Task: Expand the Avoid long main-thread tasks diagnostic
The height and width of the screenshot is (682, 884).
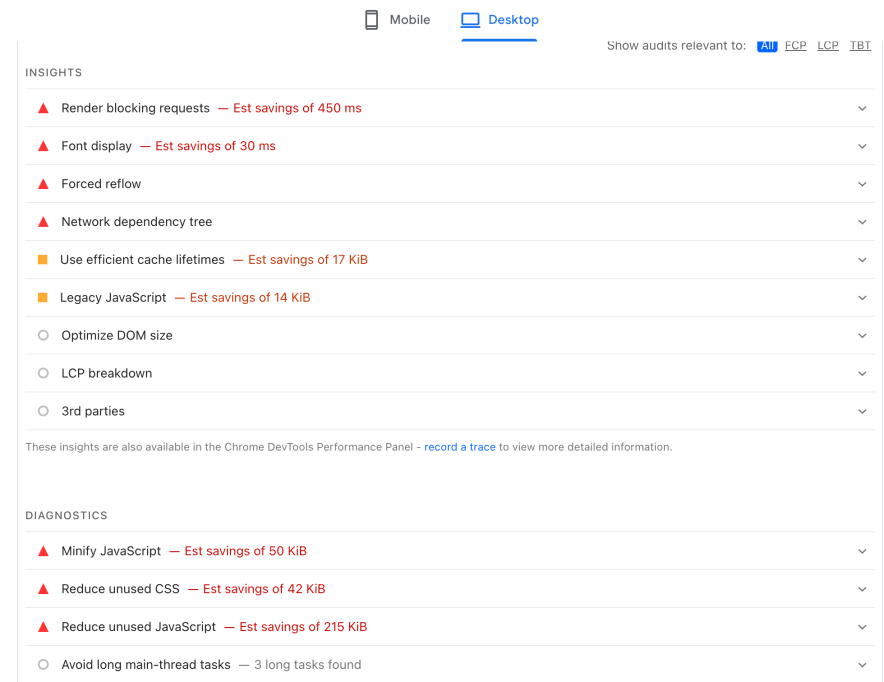Action: (862, 664)
